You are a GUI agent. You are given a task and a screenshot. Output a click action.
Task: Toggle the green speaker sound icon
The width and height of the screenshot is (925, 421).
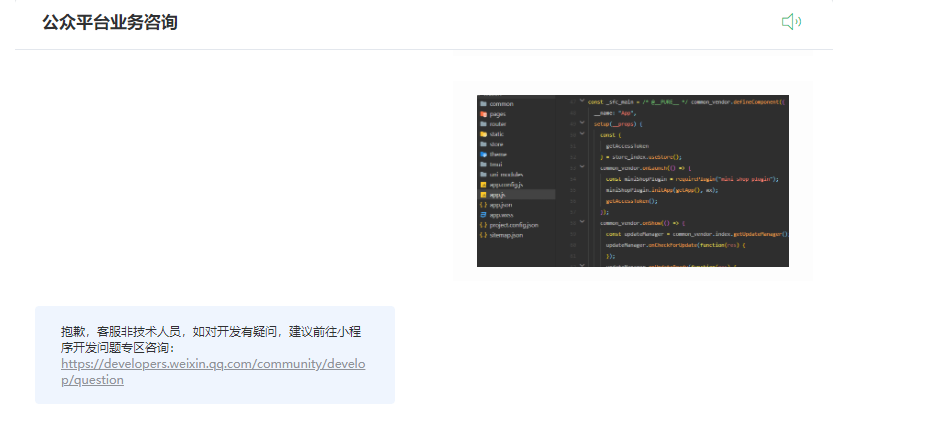pyautogui.click(x=791, y=22)
